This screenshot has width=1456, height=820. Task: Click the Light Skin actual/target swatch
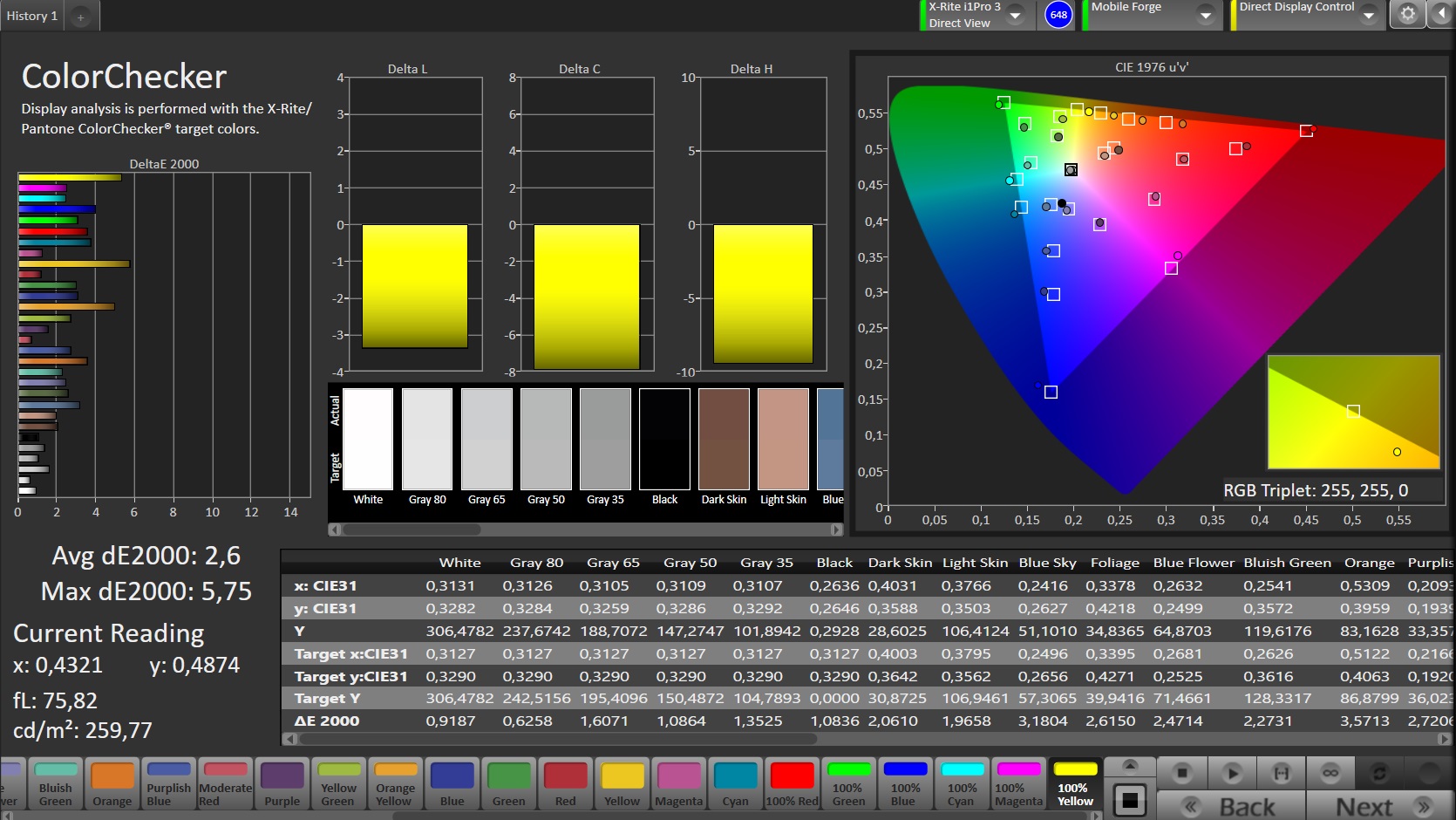(783, 440)
